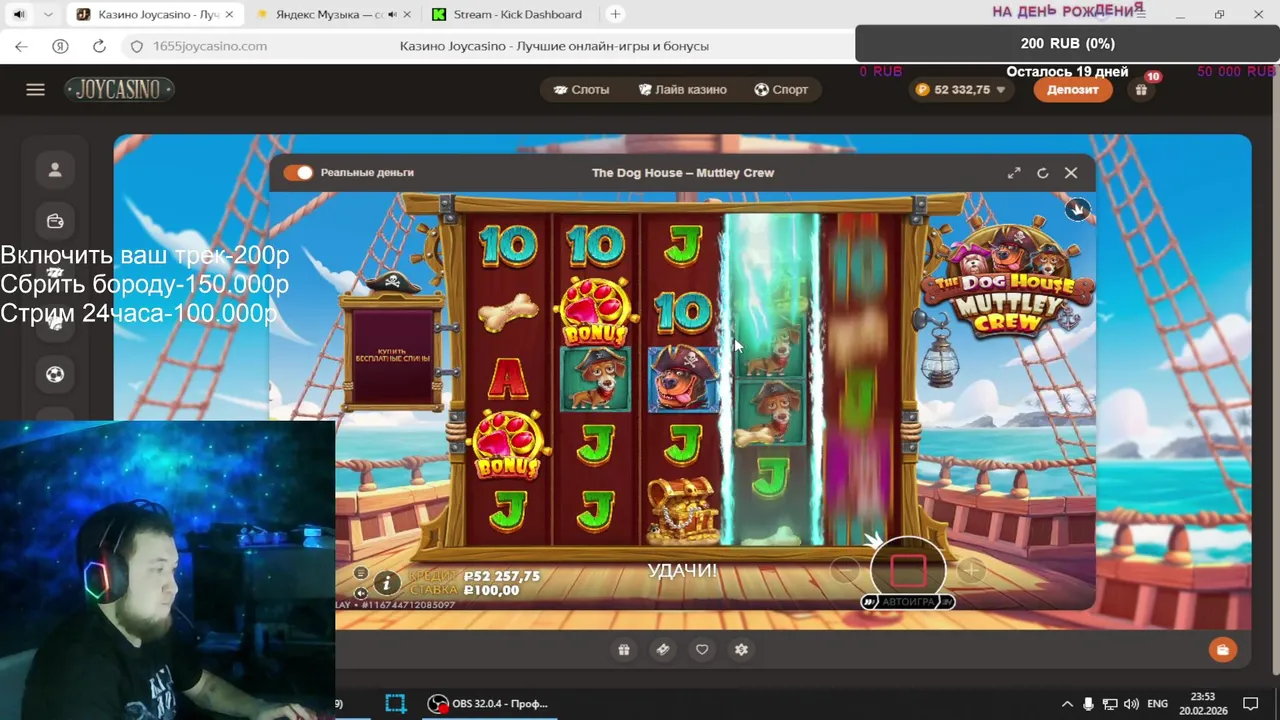Click the Кредит ₽52 257,75 value
Screen dimensions: 1280x720
tap(503, 576)
